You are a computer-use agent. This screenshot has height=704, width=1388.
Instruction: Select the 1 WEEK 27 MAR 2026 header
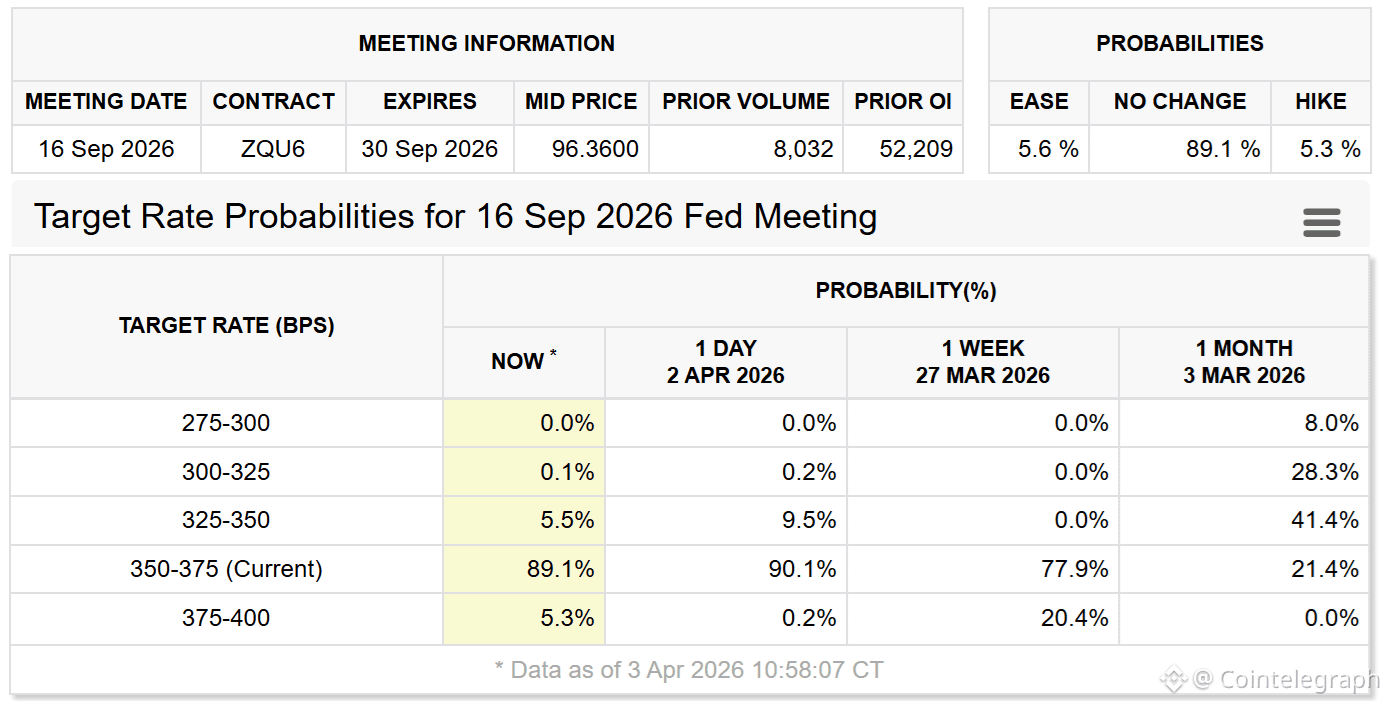982,362
